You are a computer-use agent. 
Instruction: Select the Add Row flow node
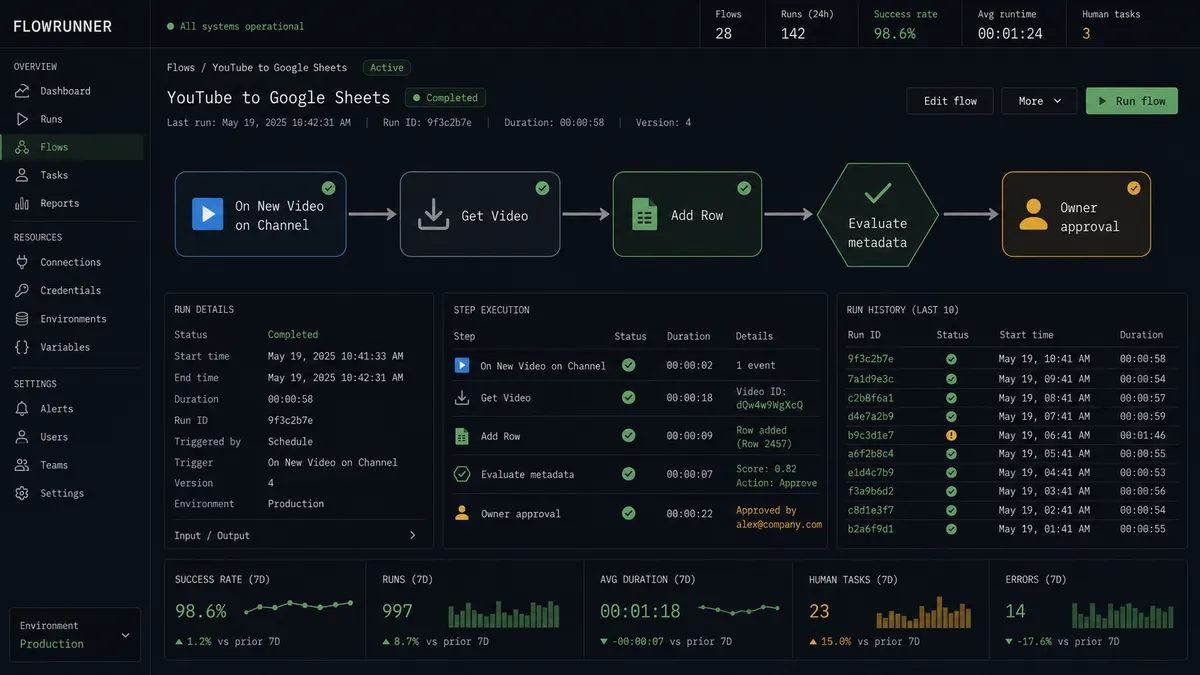[x=687, y=214]
